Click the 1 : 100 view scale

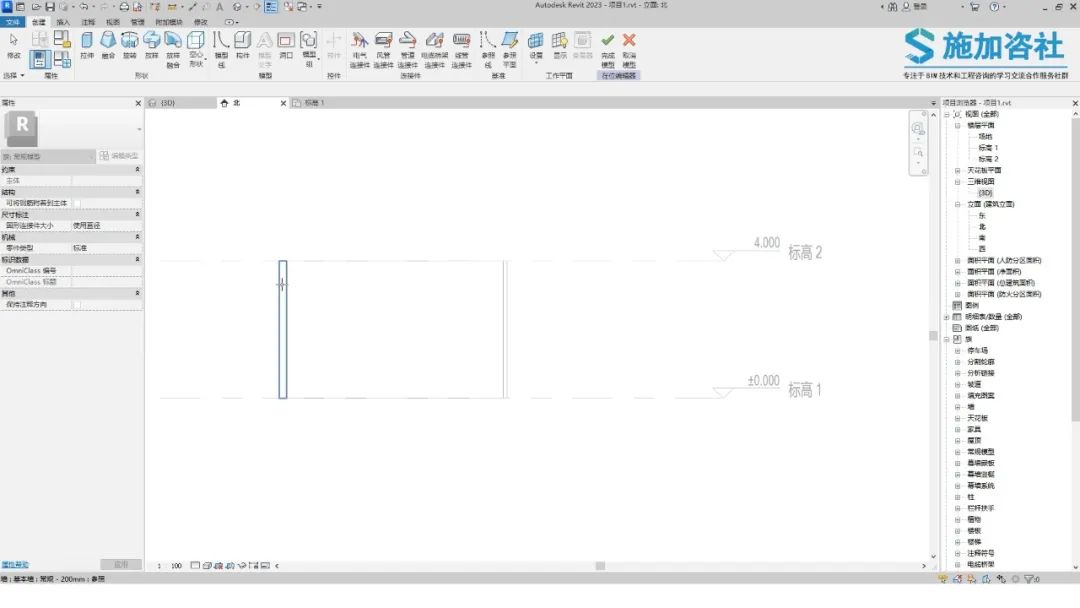click(x=169, y=566)
